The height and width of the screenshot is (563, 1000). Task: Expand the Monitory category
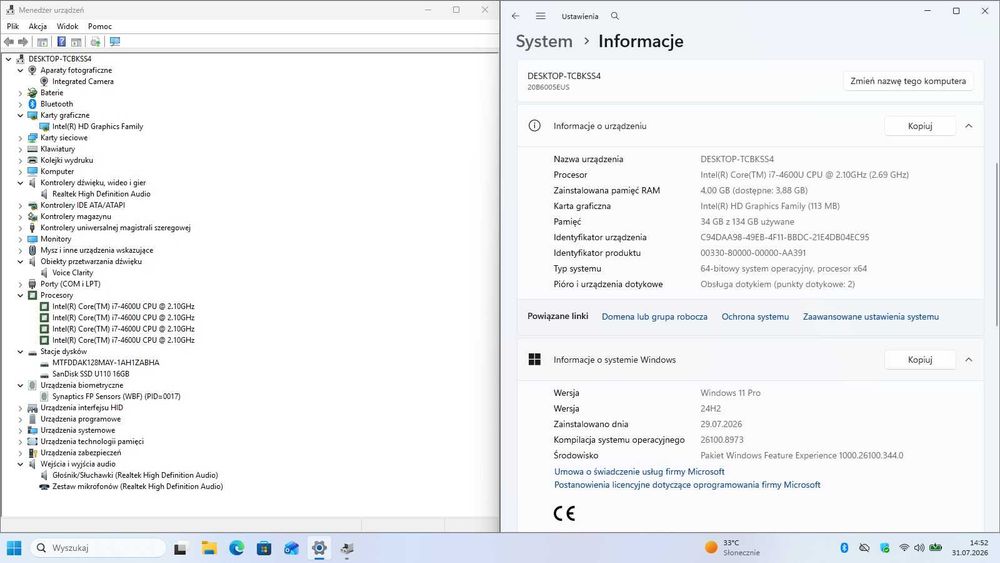[x=20, y=239]
